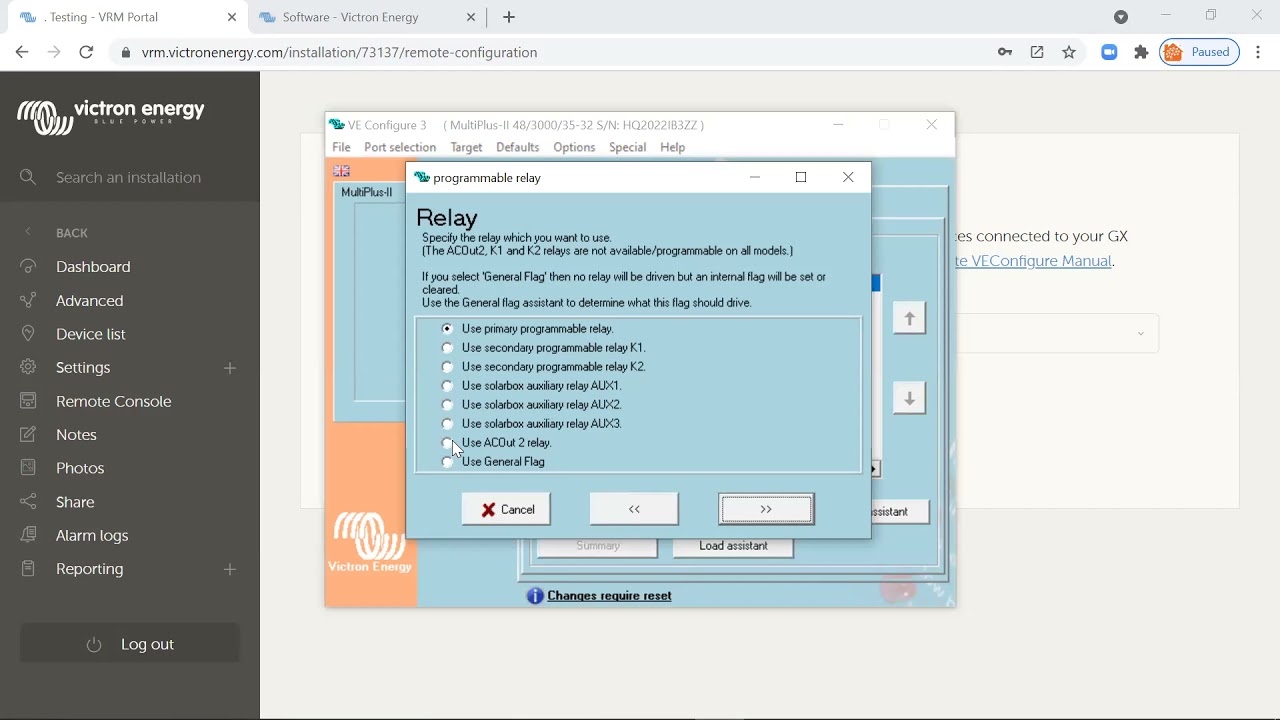Screen dimensions: 1280x720
Task: Reload the page
Action: 86,52
